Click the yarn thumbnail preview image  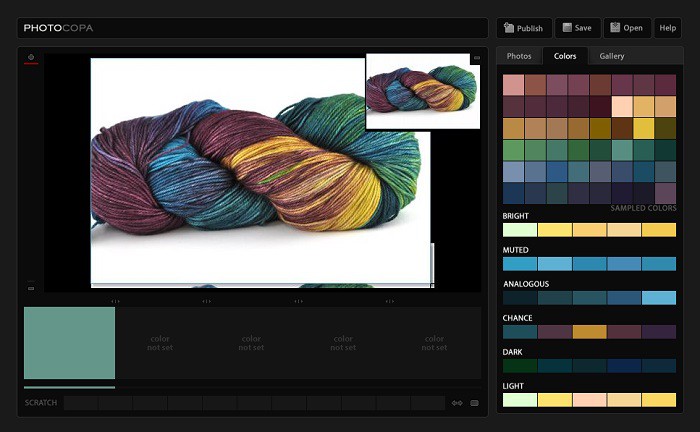423,92
